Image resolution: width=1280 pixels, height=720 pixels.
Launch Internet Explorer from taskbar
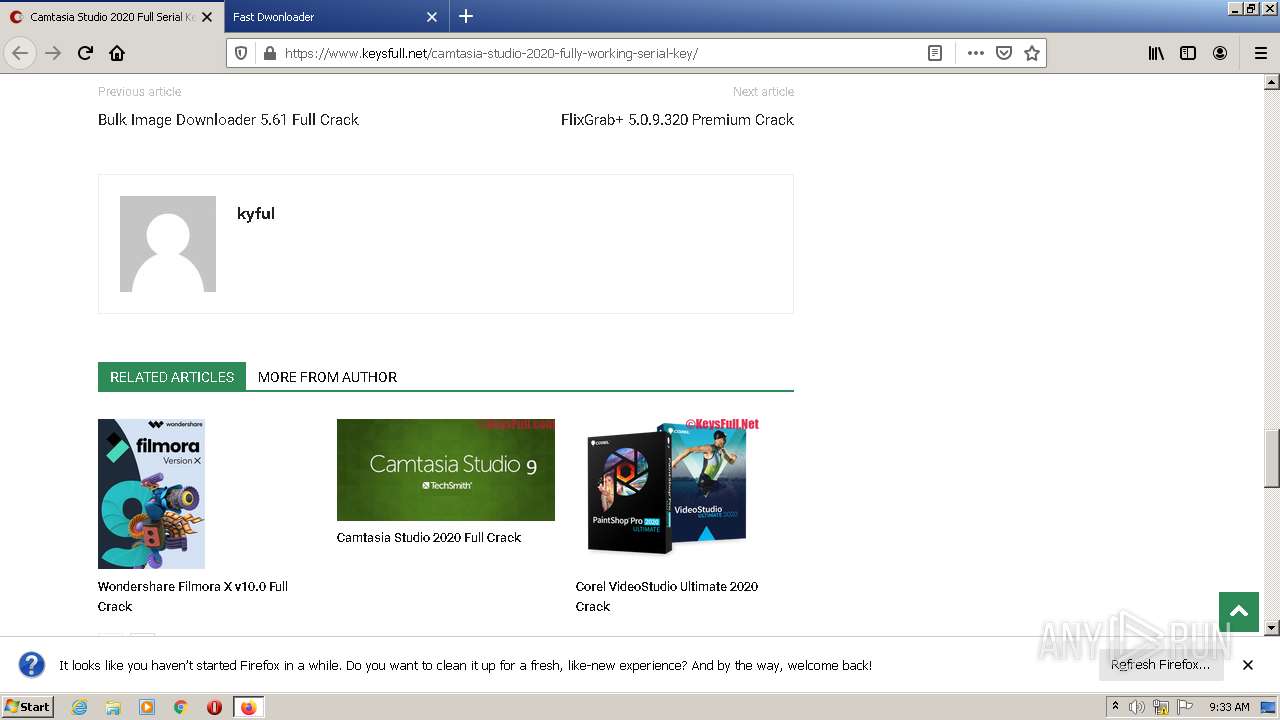(80, 707)
